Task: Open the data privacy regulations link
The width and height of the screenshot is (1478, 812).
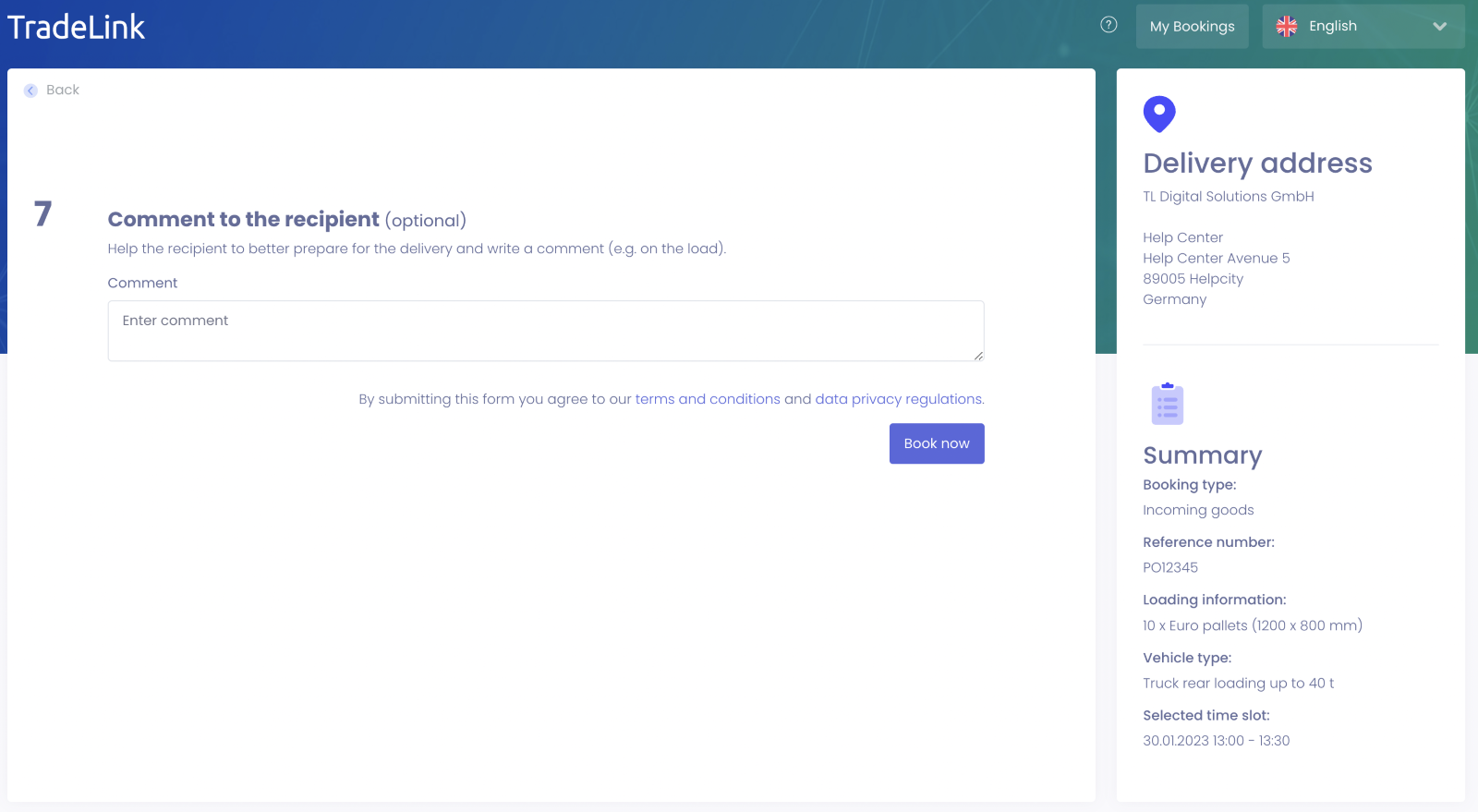Action: 899,399
